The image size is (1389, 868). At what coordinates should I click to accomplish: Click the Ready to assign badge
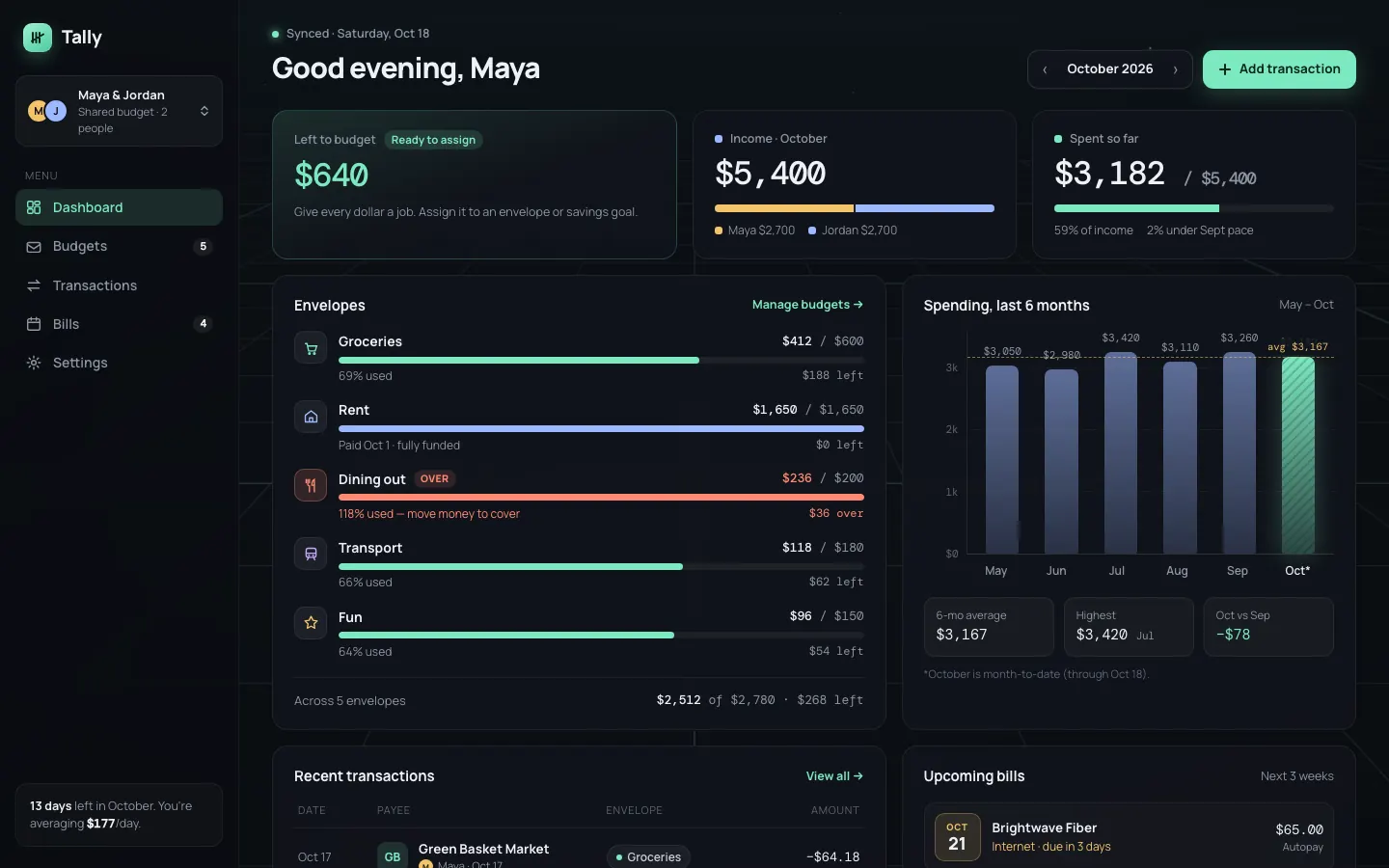pyautogui.click(x=433, y=140)
